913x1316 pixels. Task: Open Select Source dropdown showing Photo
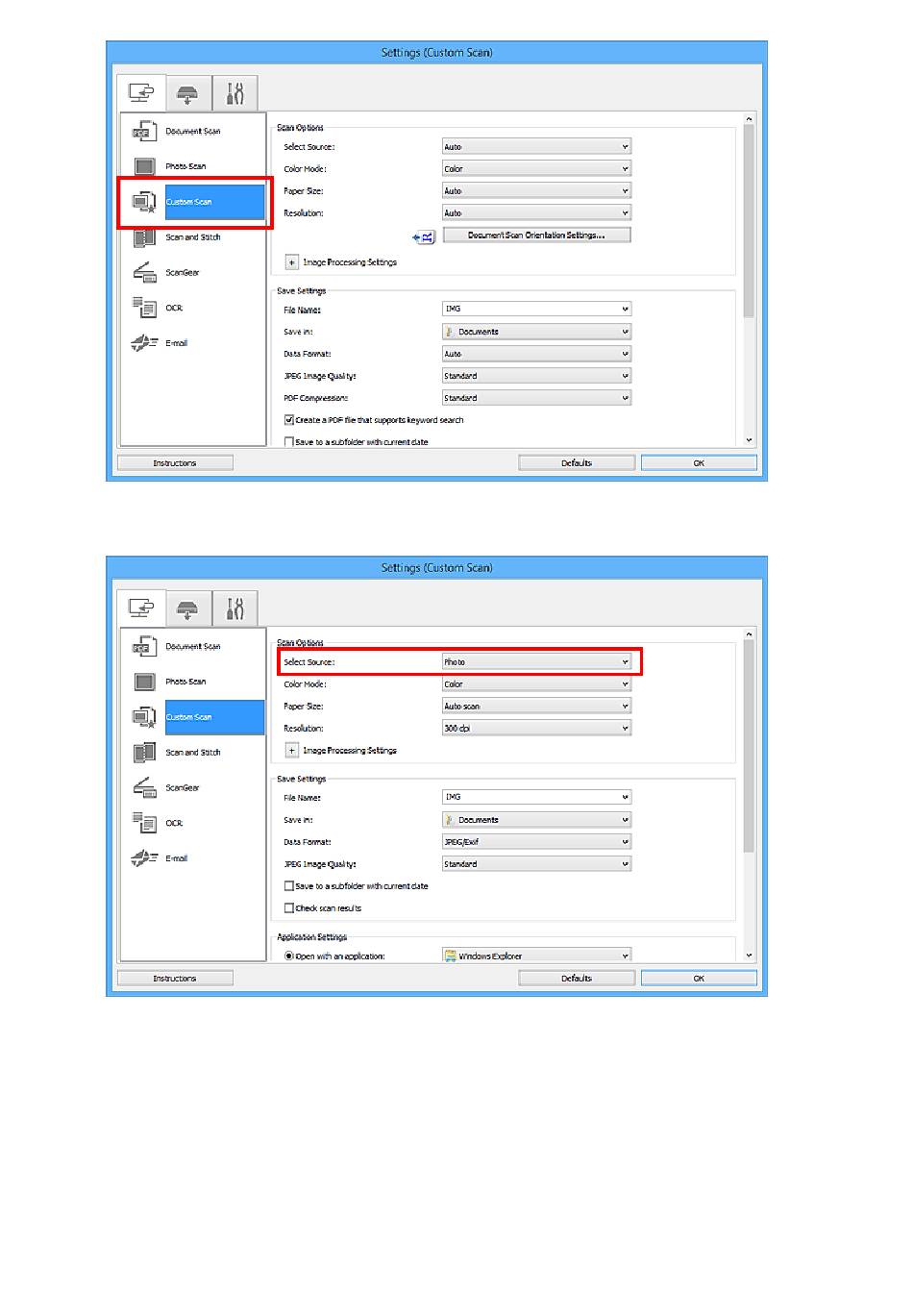[536, 662]
